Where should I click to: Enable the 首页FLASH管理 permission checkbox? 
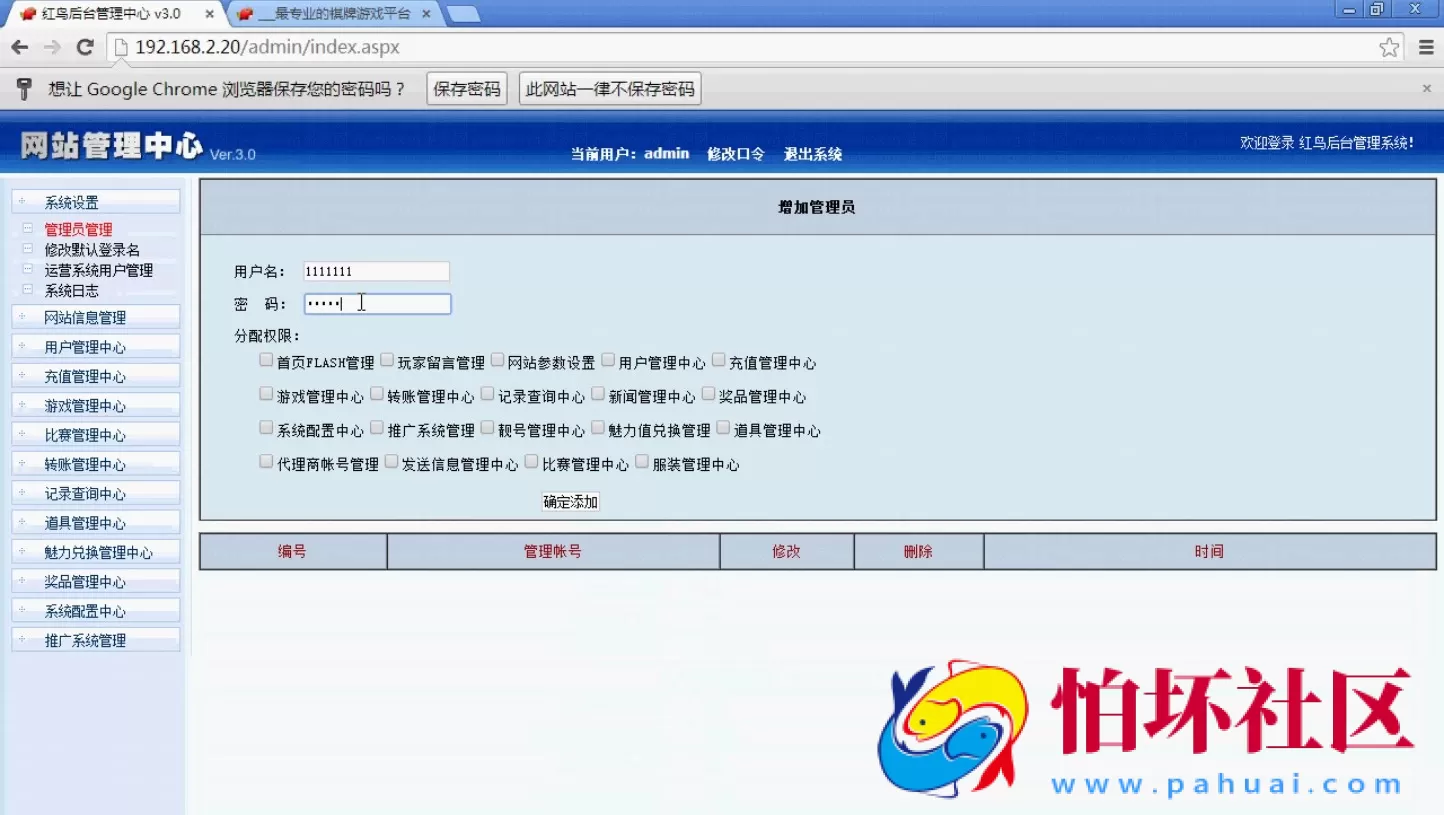point(266,359)
